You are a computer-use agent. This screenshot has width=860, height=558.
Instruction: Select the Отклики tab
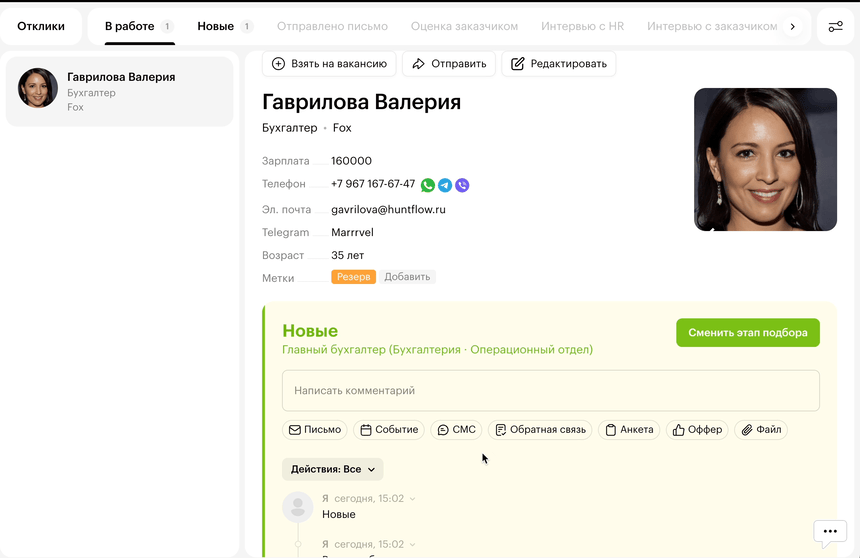click(41, 26)
